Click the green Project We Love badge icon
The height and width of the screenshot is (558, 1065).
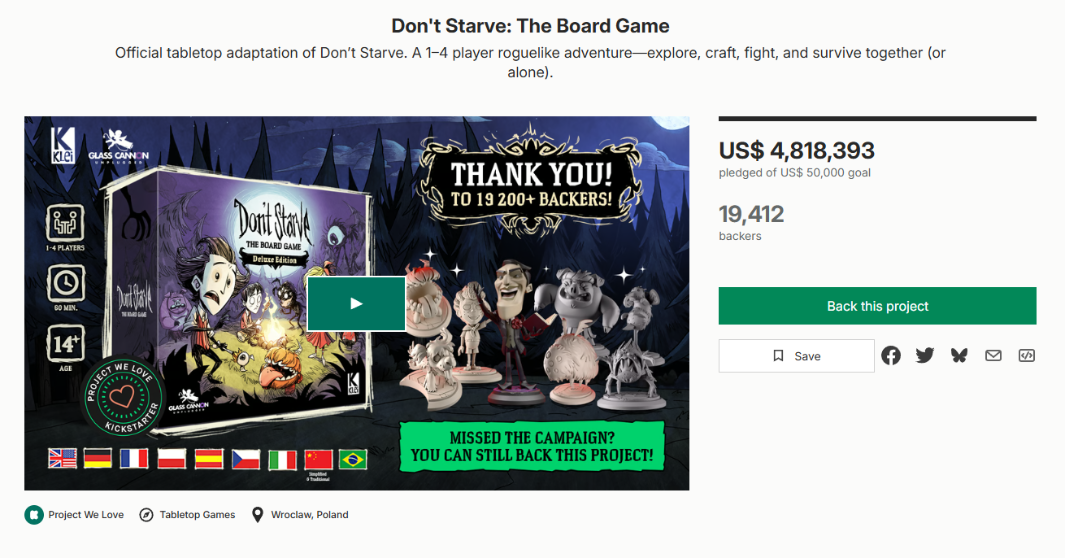[34, 515]
